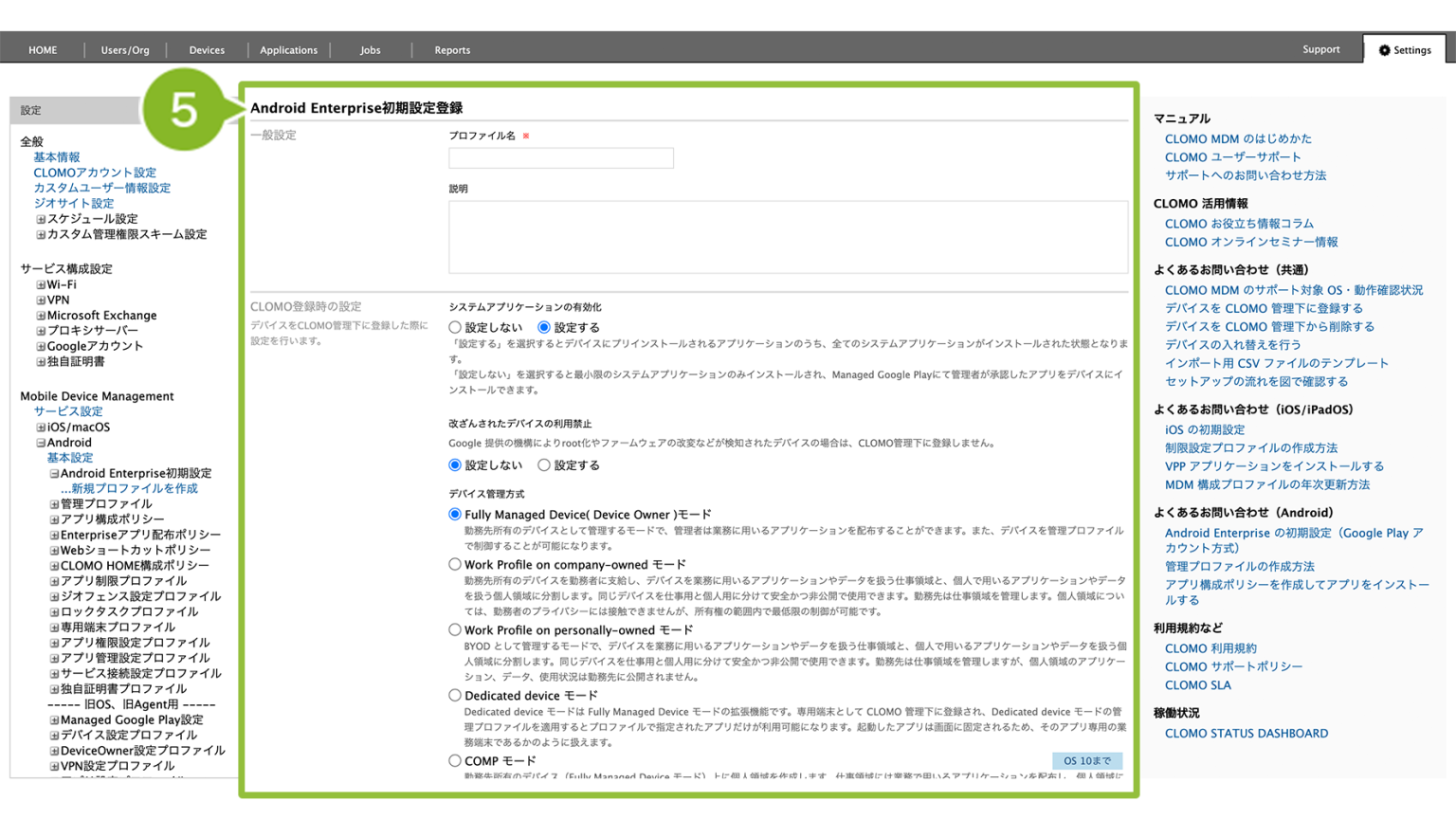Select Fully Managed Device mode radio
1456x819 pixels.
[x=455, y=515]
